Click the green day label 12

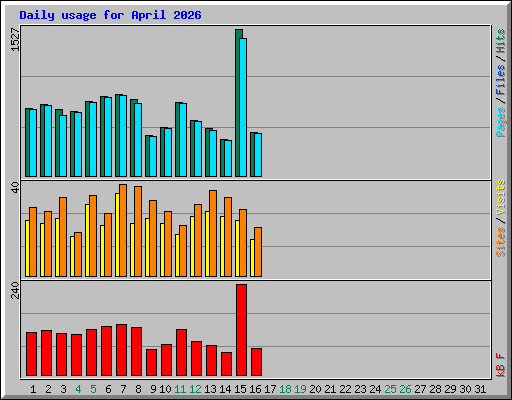pyautogui.click(x=195, y=389)
